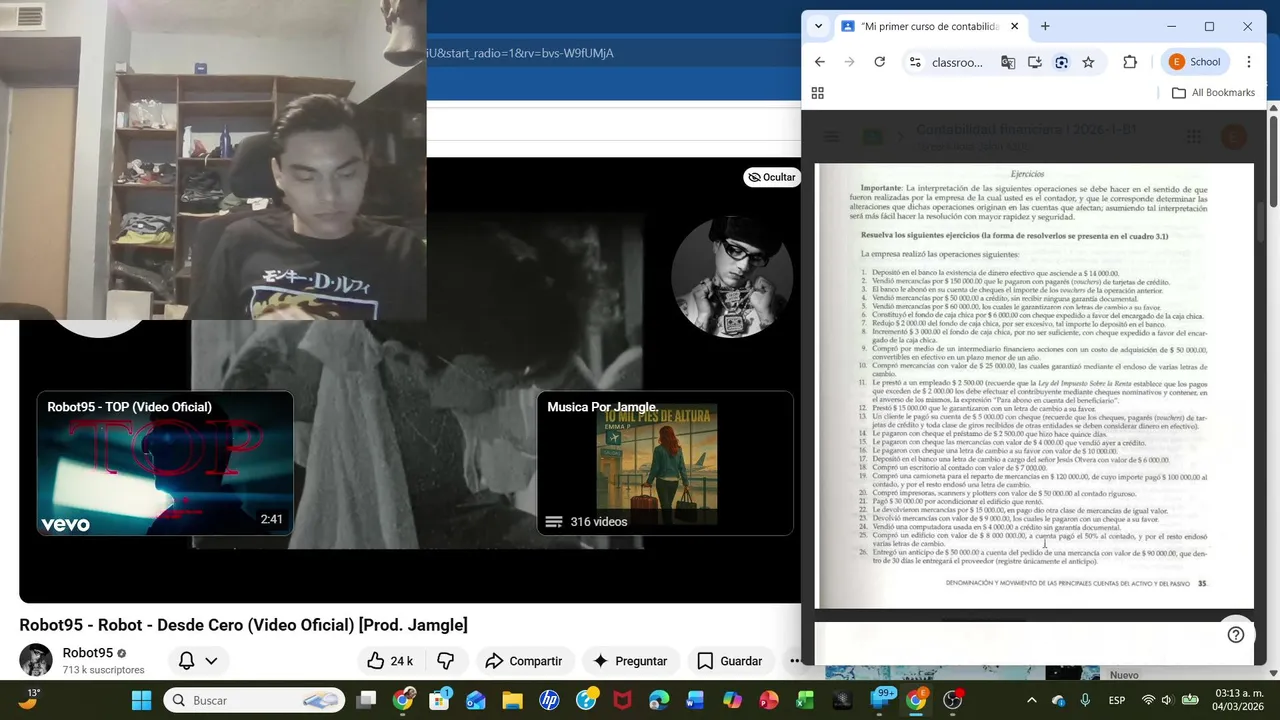Bookmark this tab with star icon

coord(1088,62)
